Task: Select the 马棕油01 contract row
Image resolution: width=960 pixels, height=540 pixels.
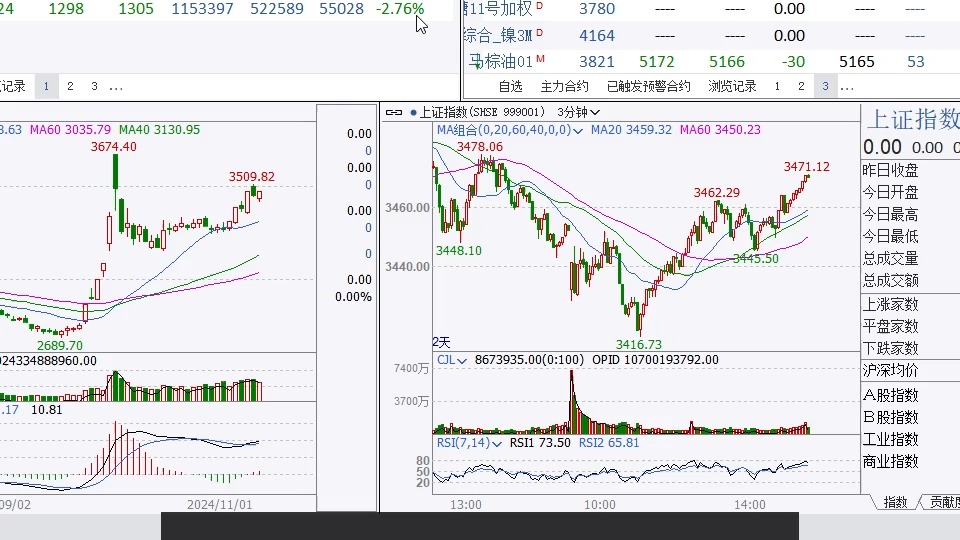Action: pos(500,62)
